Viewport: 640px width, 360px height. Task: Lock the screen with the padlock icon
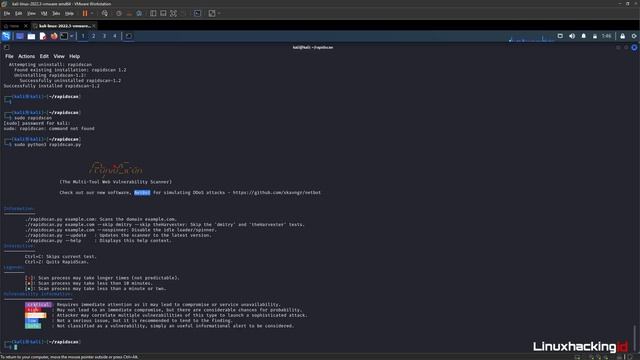(x=622, y=36)
